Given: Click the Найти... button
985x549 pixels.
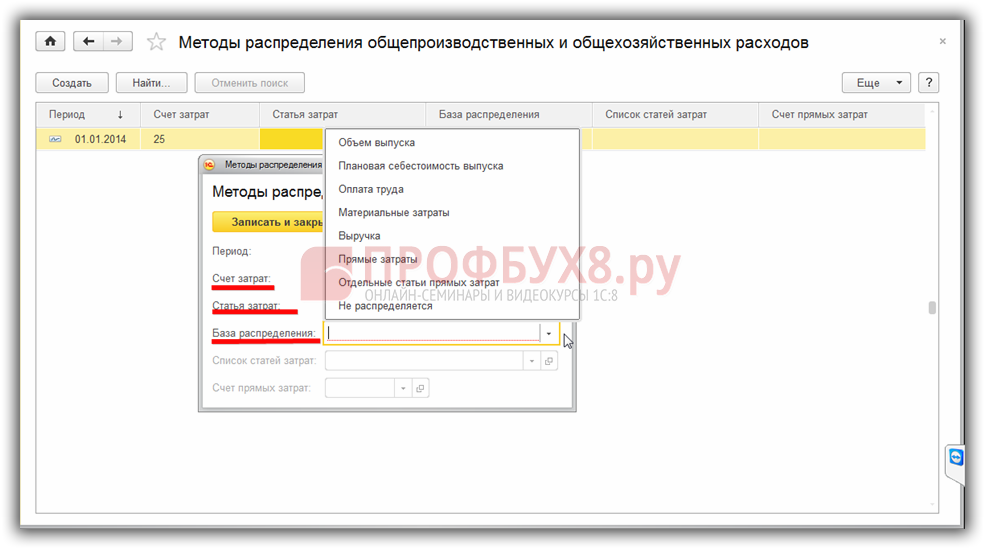Looking at the screenshot, I should click(x=151, y=83).
